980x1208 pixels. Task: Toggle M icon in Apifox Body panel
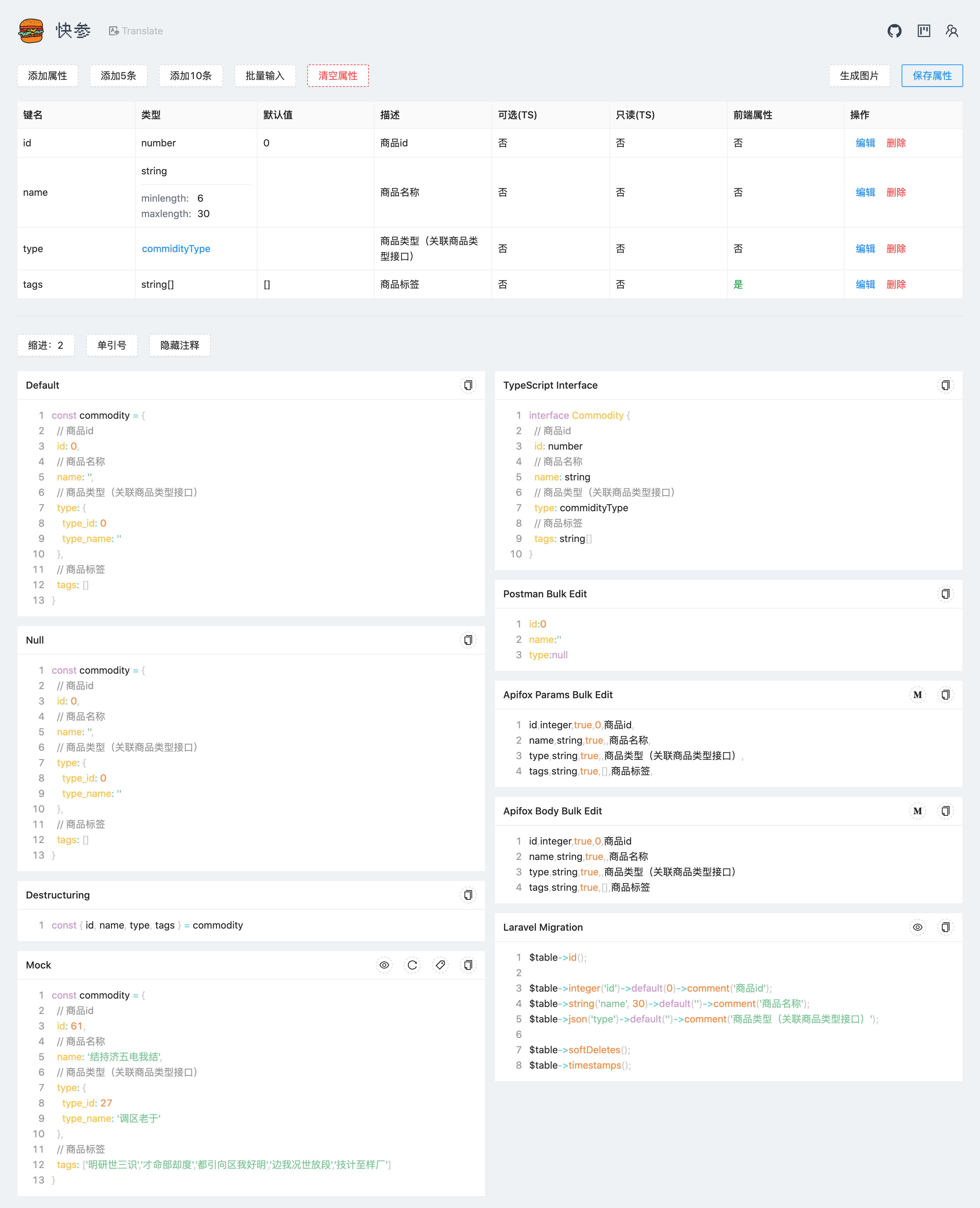coord(918,811)
